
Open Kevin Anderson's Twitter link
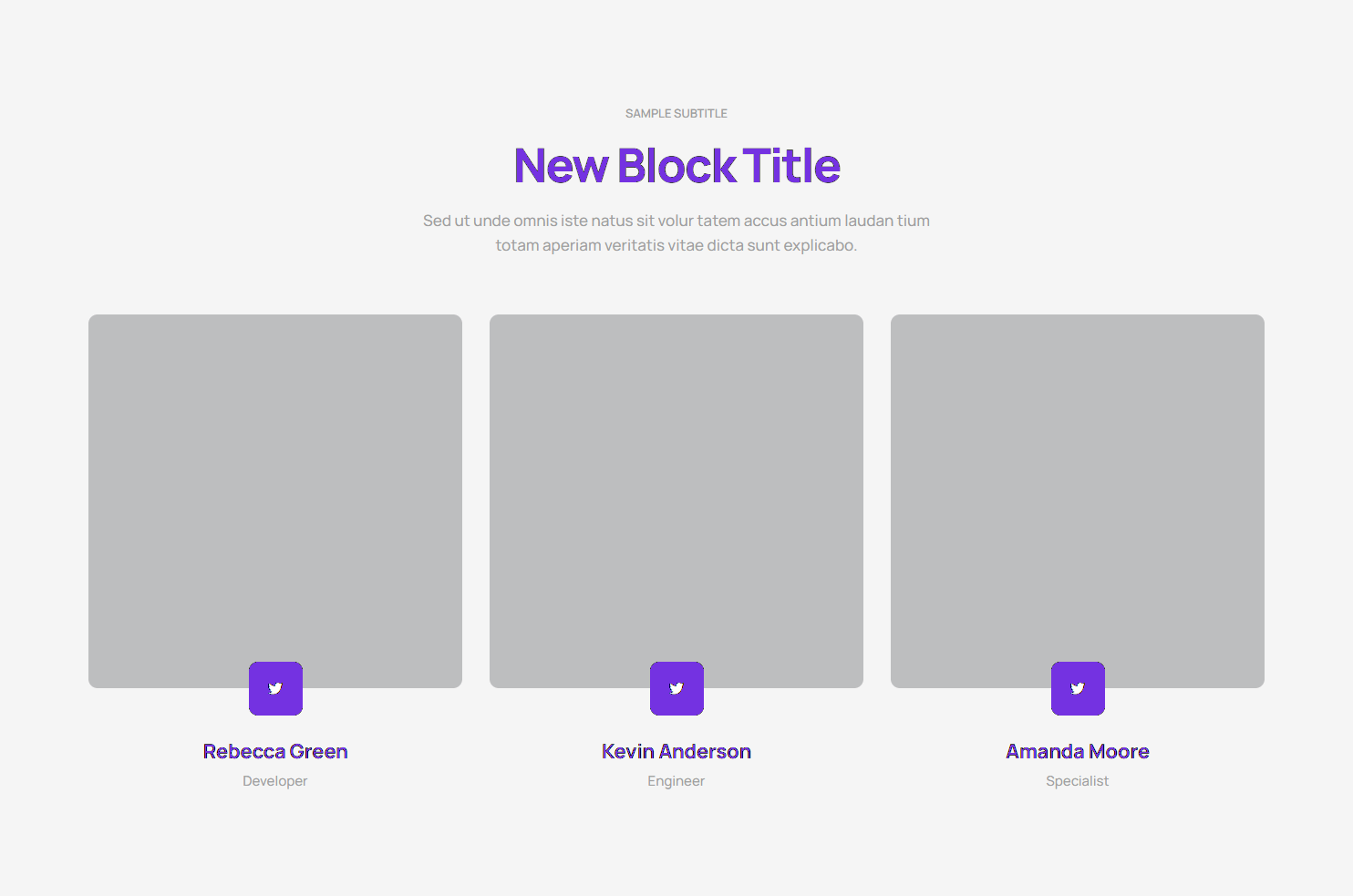(x=676, y=688)
